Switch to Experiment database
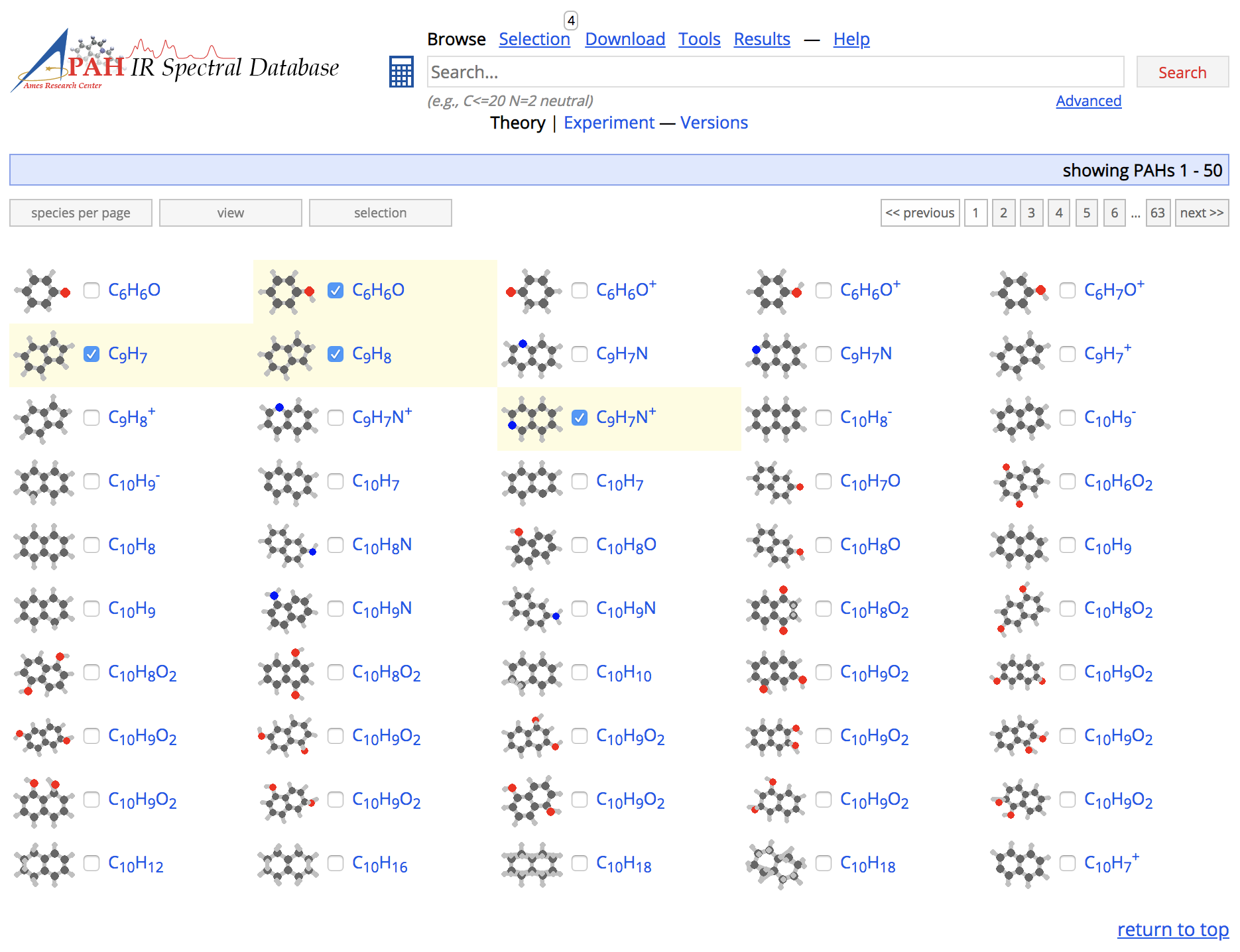Image resolution: width=1240 pixels, height=952 pixels. pyautogui.click(x=609, y=123)
